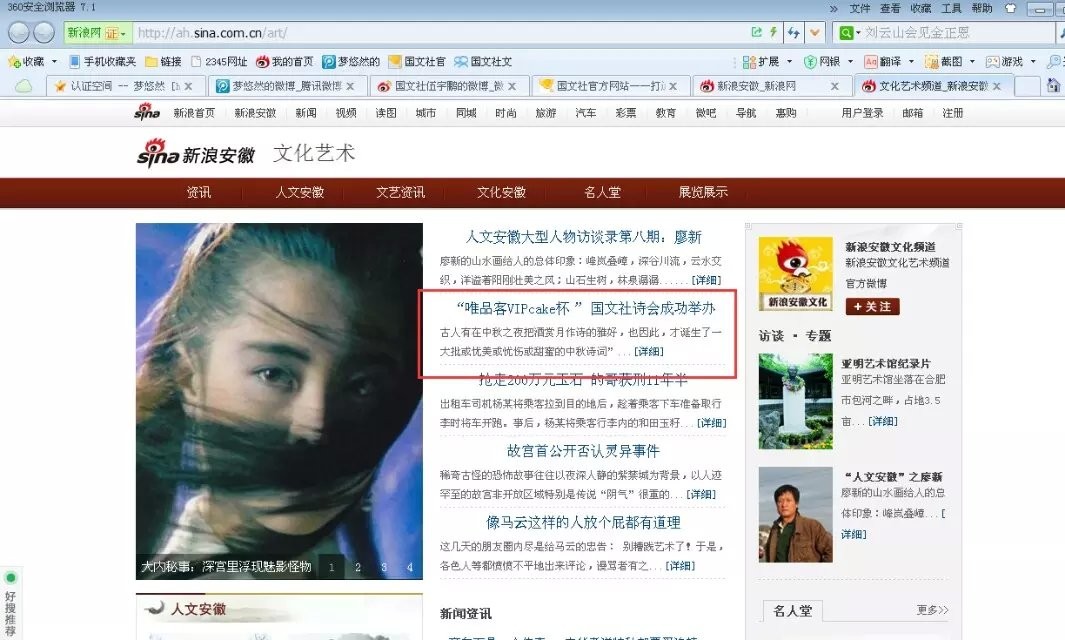
Task: Close the 梦悠然的微博_腾讯微博 tab
Action: click(350, 86)
